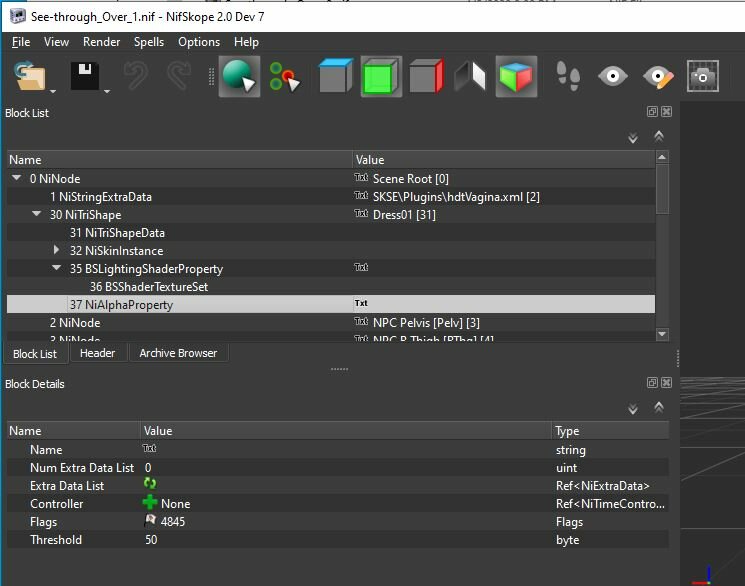Toggle the Select Object sphere tool
745x586 pixels.
[239, 76]
